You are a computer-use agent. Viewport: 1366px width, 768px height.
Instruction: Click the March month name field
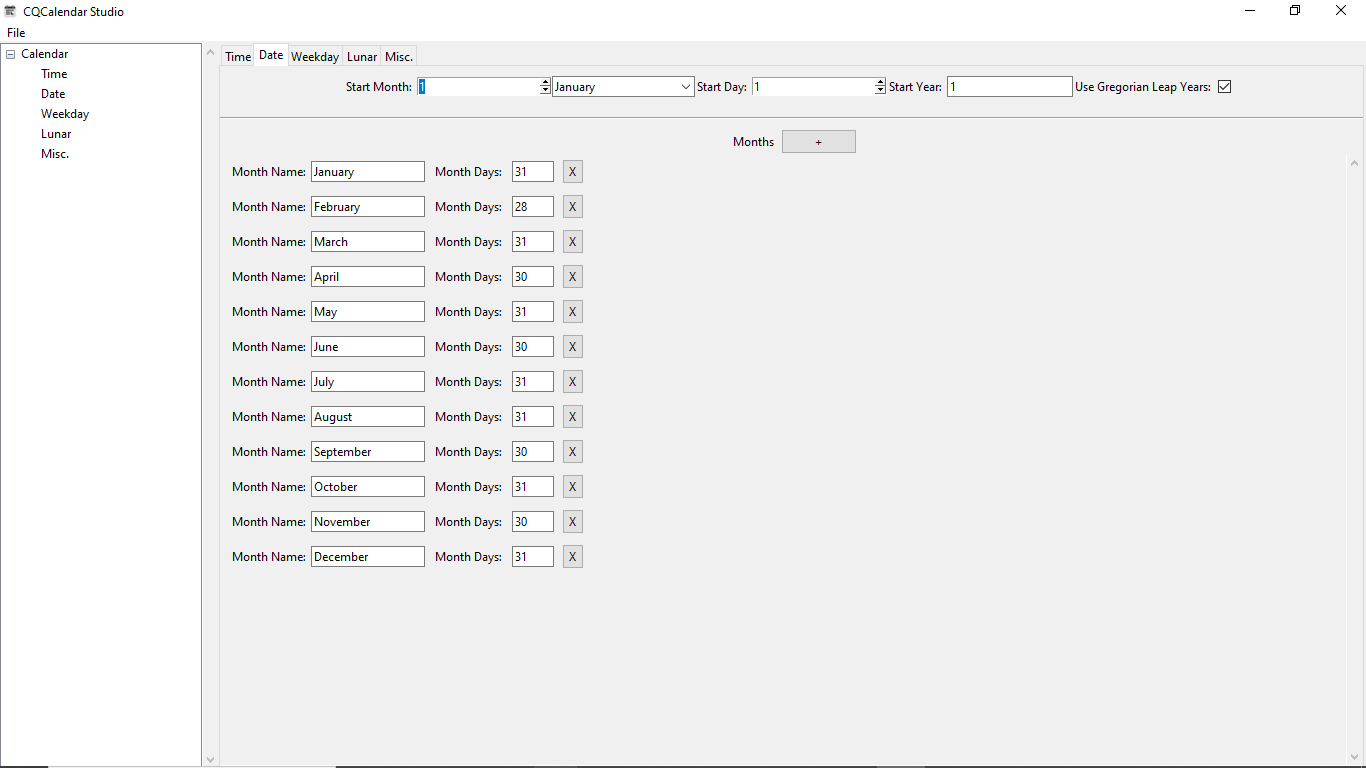pos(368,242)
